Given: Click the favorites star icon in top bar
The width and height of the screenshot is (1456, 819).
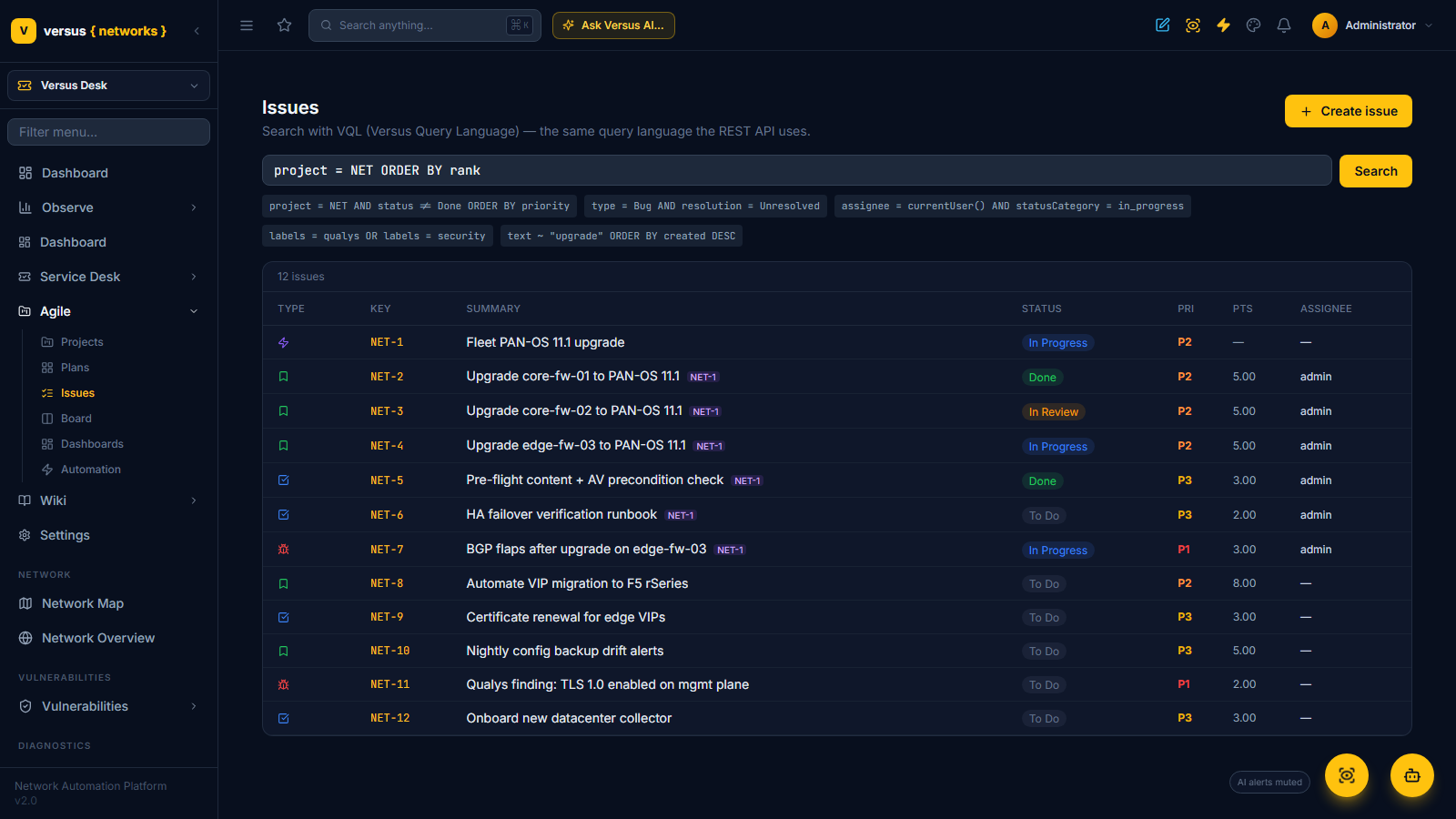Looking at the screenshot, I should pyautogui.click(x=284, y=25).
